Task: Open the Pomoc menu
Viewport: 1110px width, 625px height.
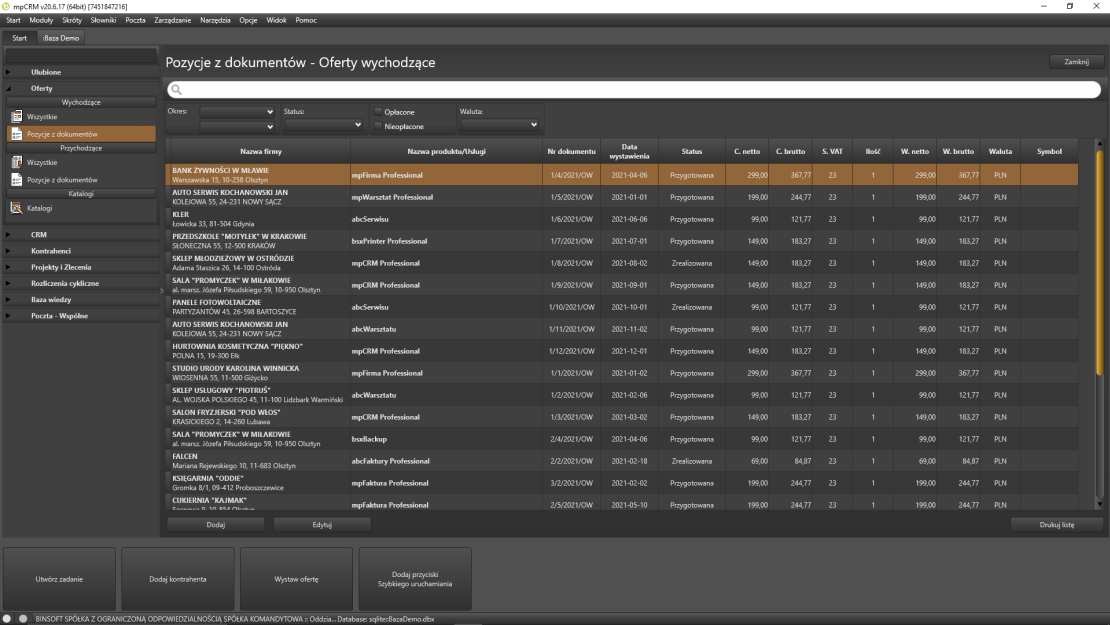Action: point(306,21)
